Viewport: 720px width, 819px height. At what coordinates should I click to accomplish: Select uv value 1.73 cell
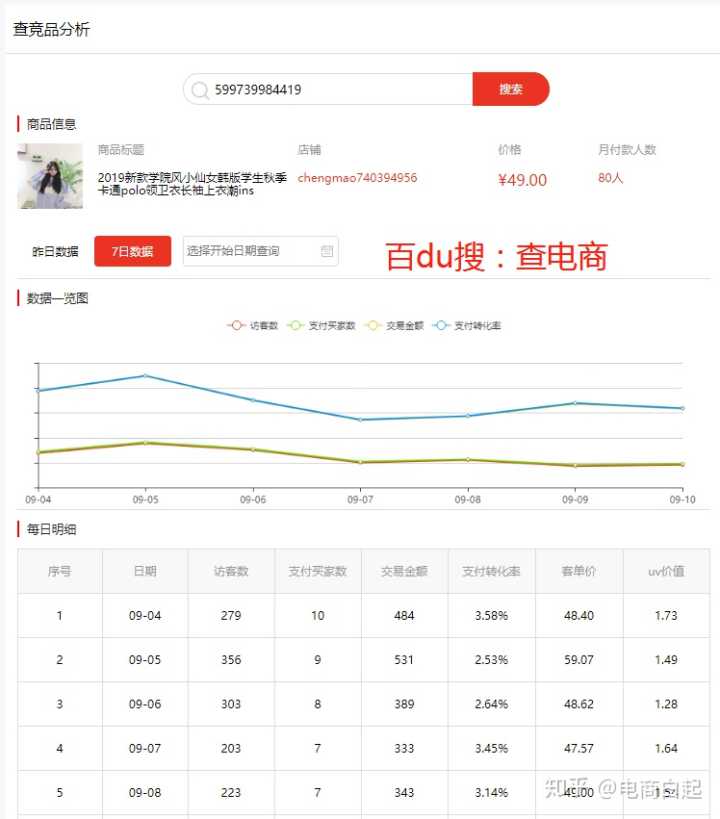tap(666, 616)
